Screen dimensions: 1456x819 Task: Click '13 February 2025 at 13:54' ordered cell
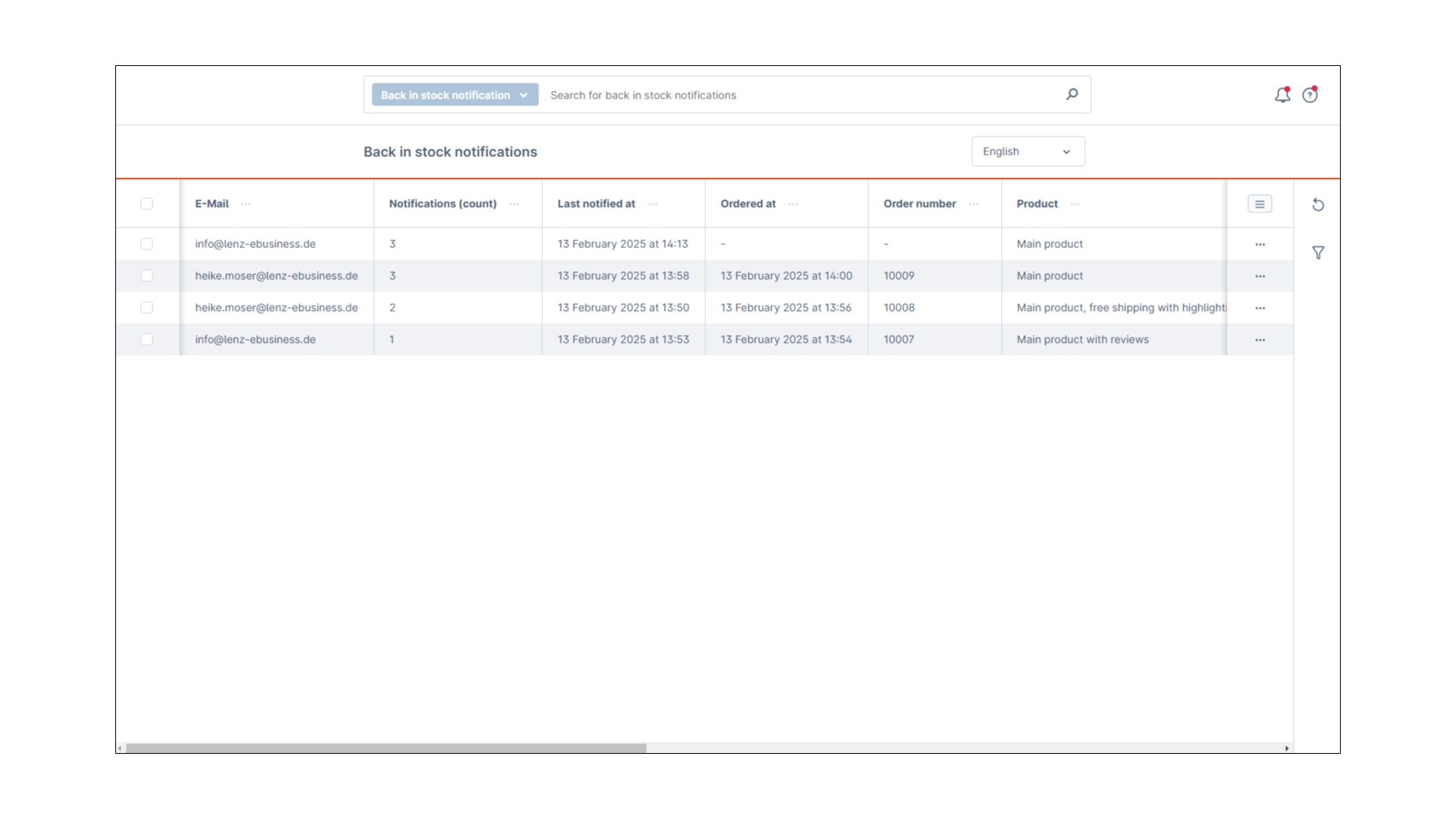coord(786,339)
